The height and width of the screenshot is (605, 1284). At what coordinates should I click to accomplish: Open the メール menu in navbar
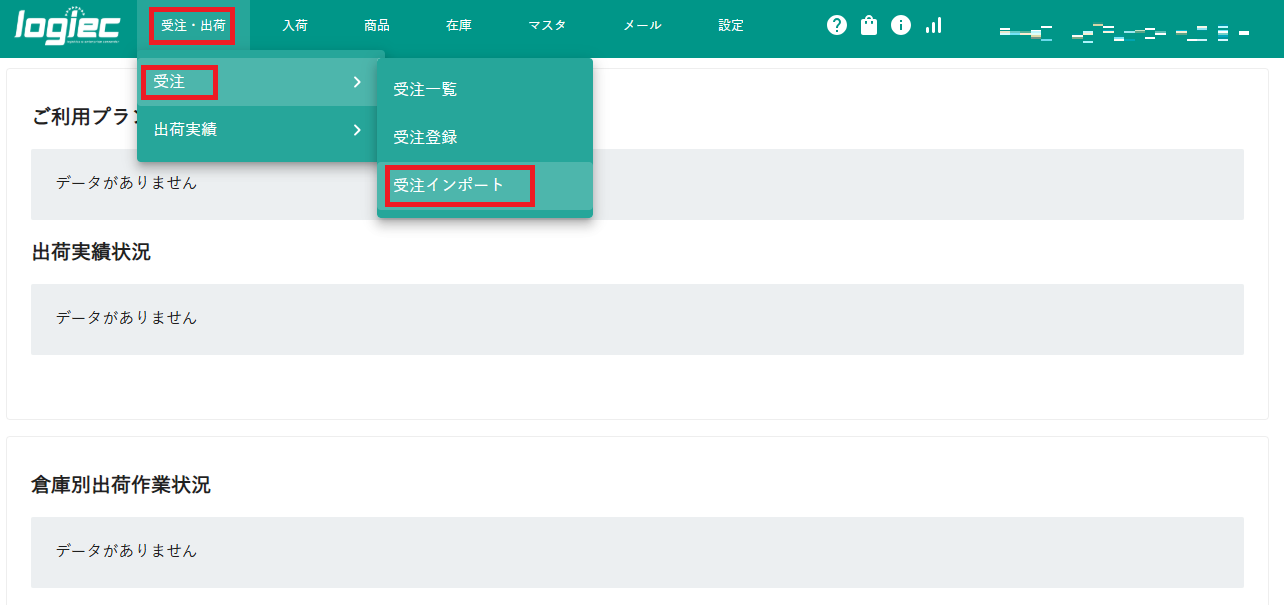coord(642,25)
